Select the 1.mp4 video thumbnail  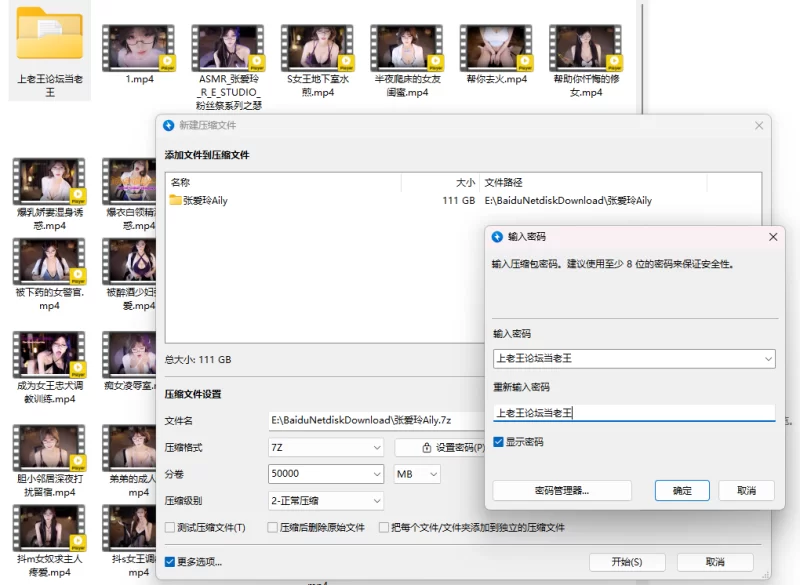(139, 47)
